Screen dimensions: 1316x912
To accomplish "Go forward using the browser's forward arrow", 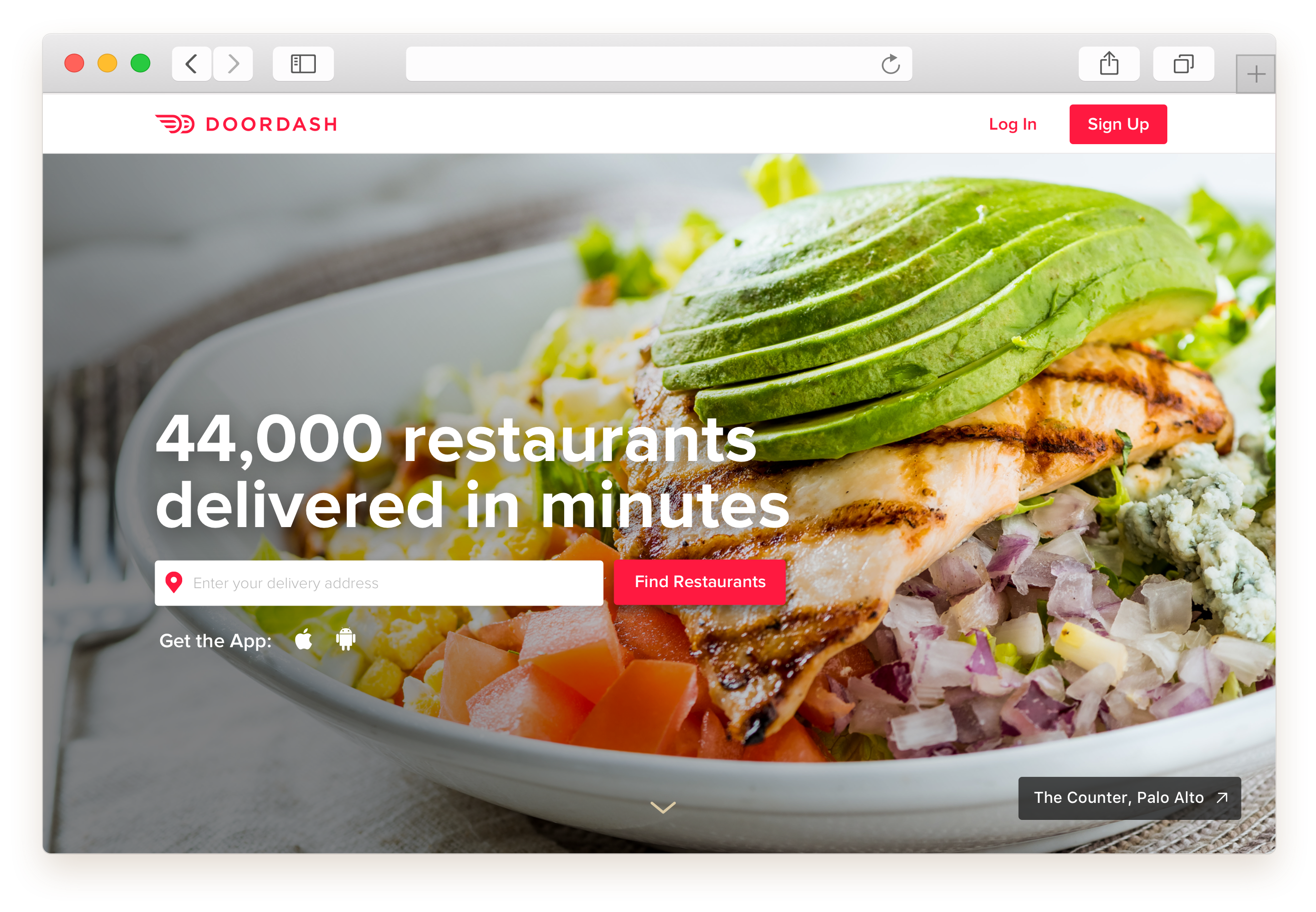I will [x=233, y=64].
